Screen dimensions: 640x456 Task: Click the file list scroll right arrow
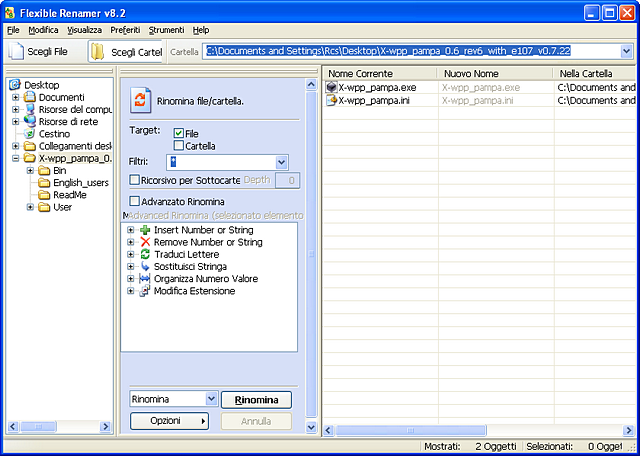628,430
